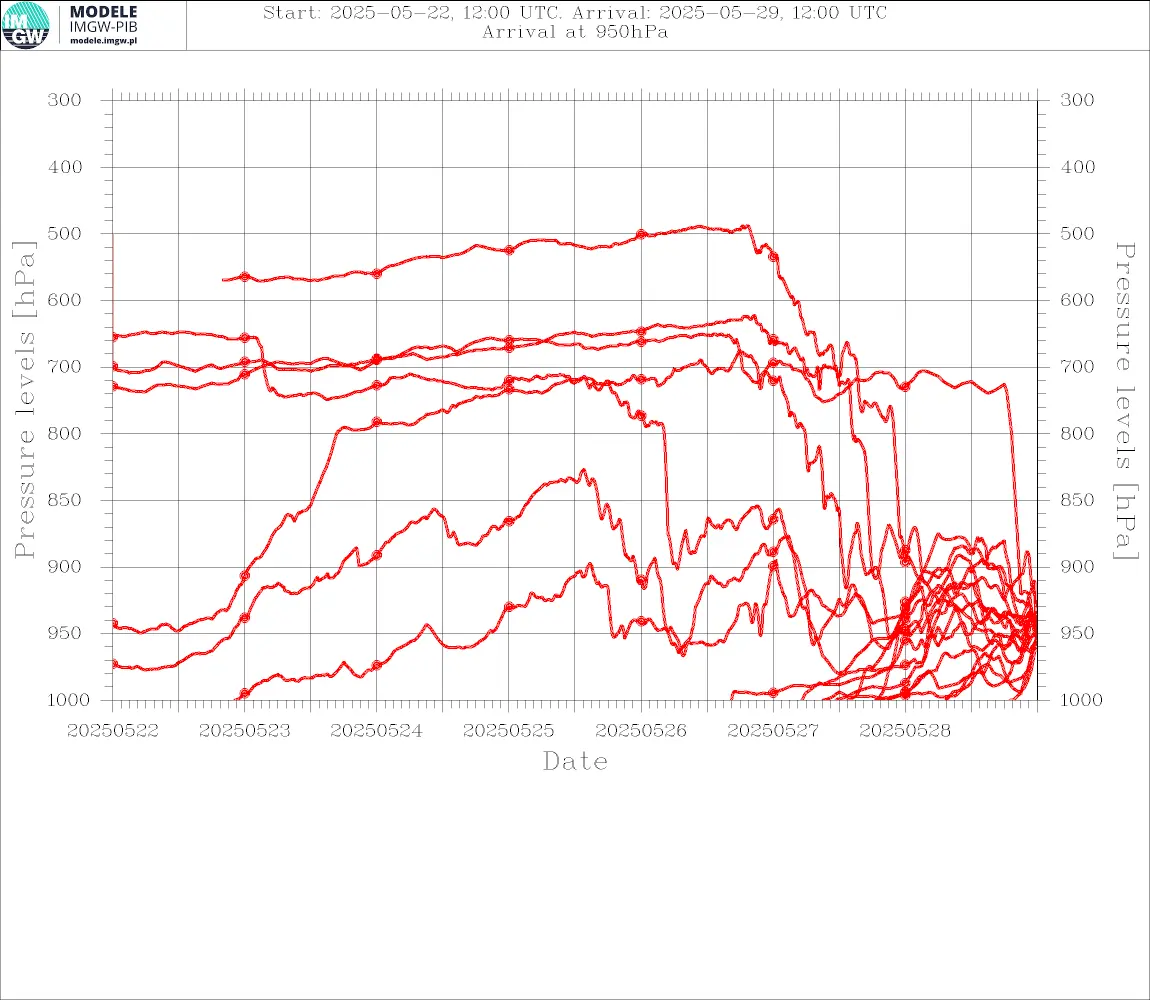Click the right axis 300 label
Image resolution: width=1150 pixels, height=1000 pixels.
[1077, 100]
